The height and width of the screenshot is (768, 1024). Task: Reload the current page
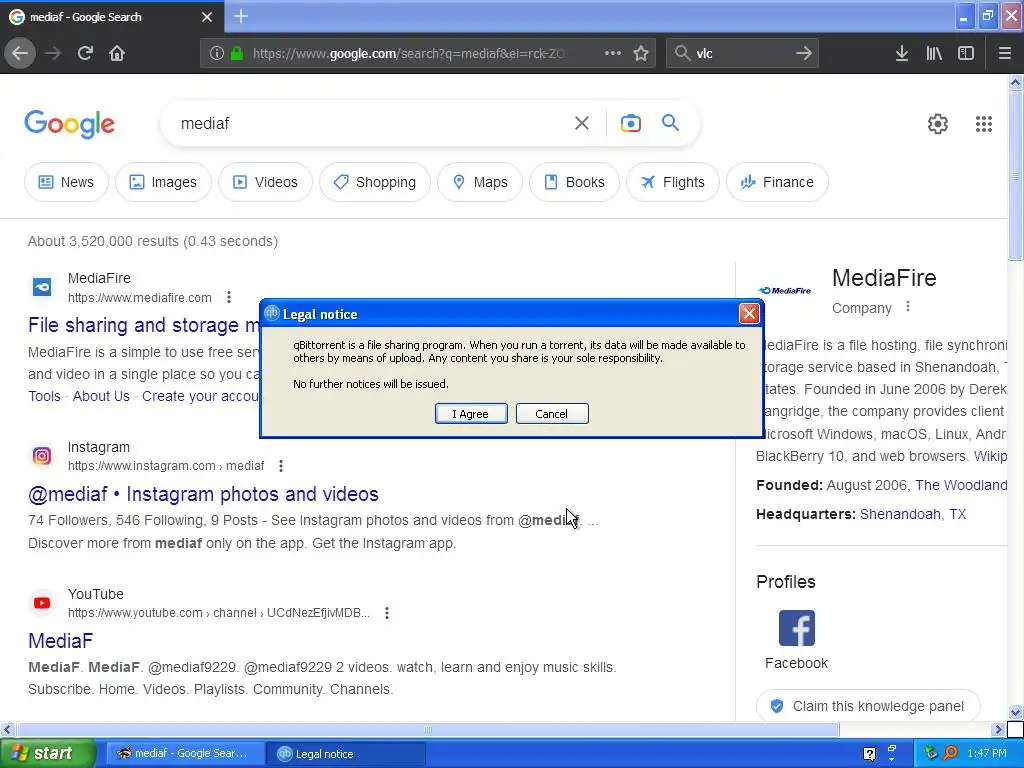(85, 53)
